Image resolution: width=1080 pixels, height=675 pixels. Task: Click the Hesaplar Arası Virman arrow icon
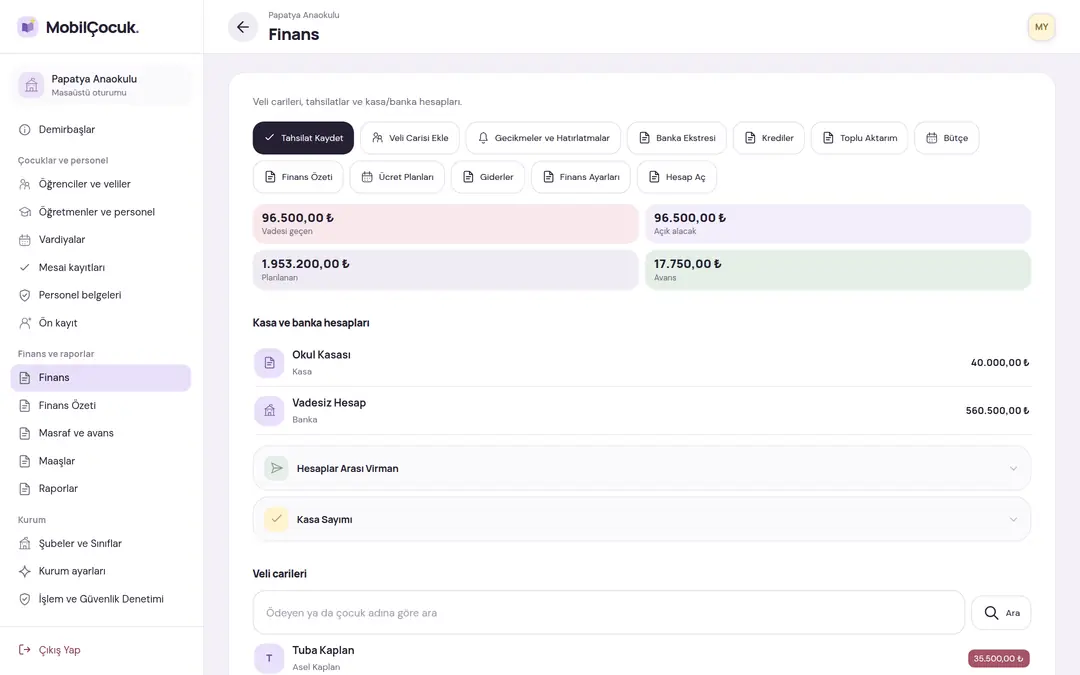(276, 468)
